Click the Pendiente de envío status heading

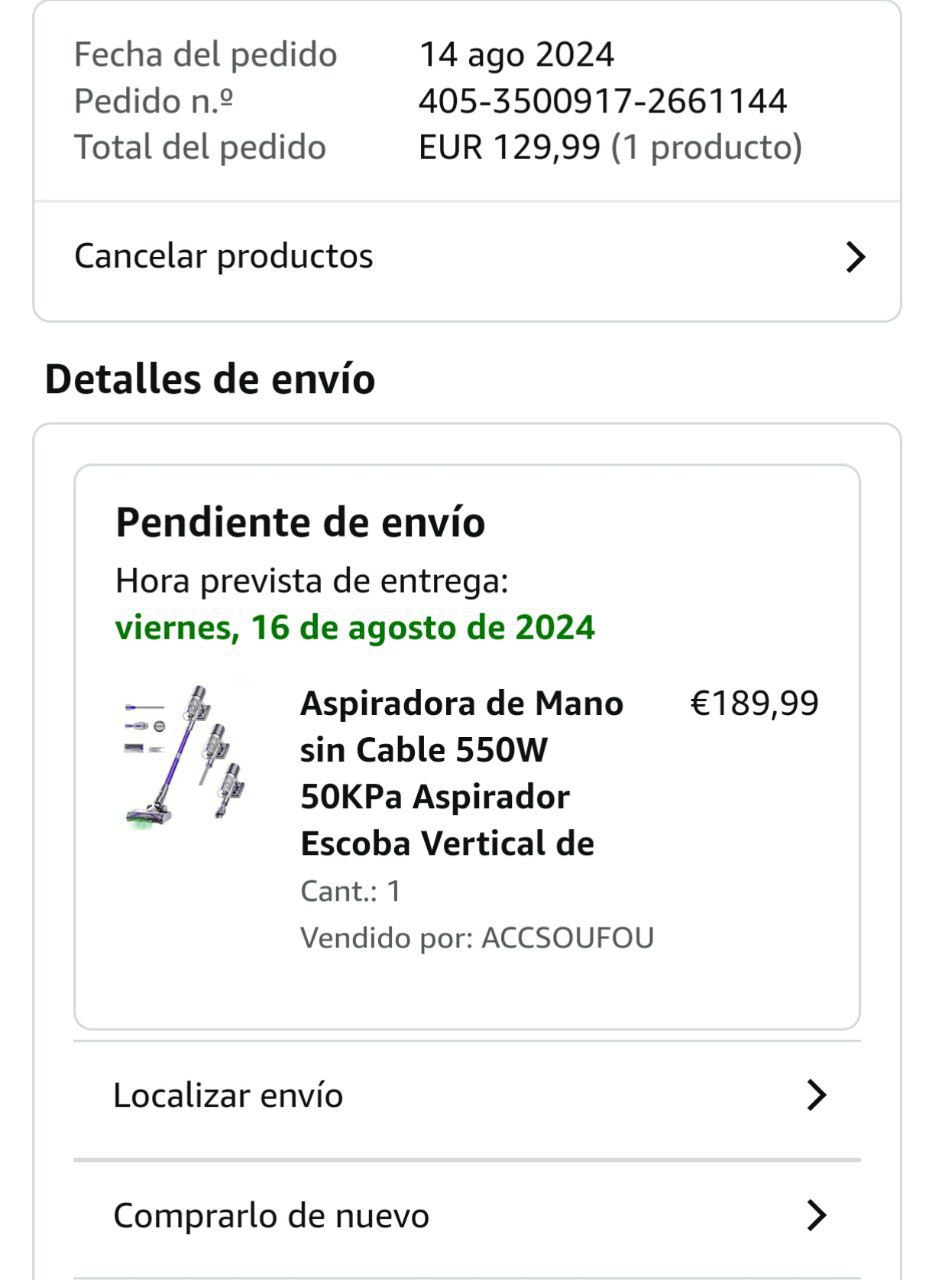(x=300, y=522)
